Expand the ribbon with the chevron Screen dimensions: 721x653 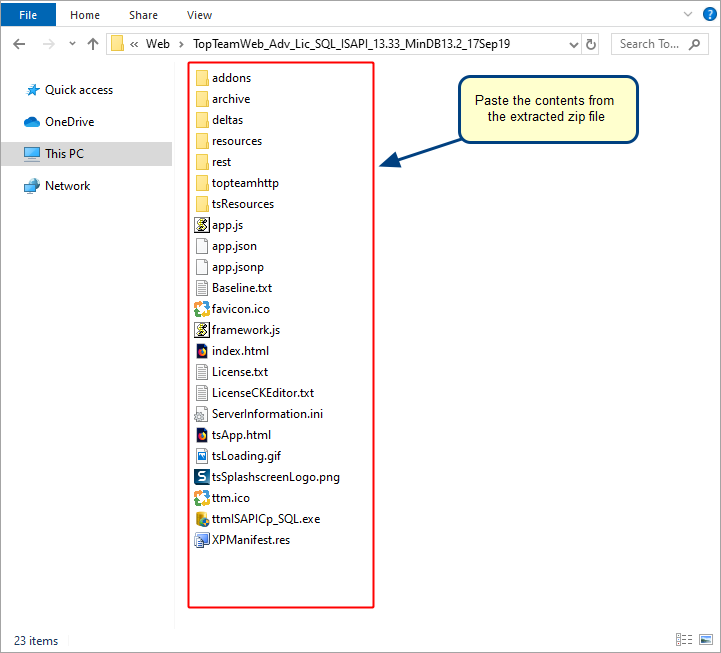[688, 14]
